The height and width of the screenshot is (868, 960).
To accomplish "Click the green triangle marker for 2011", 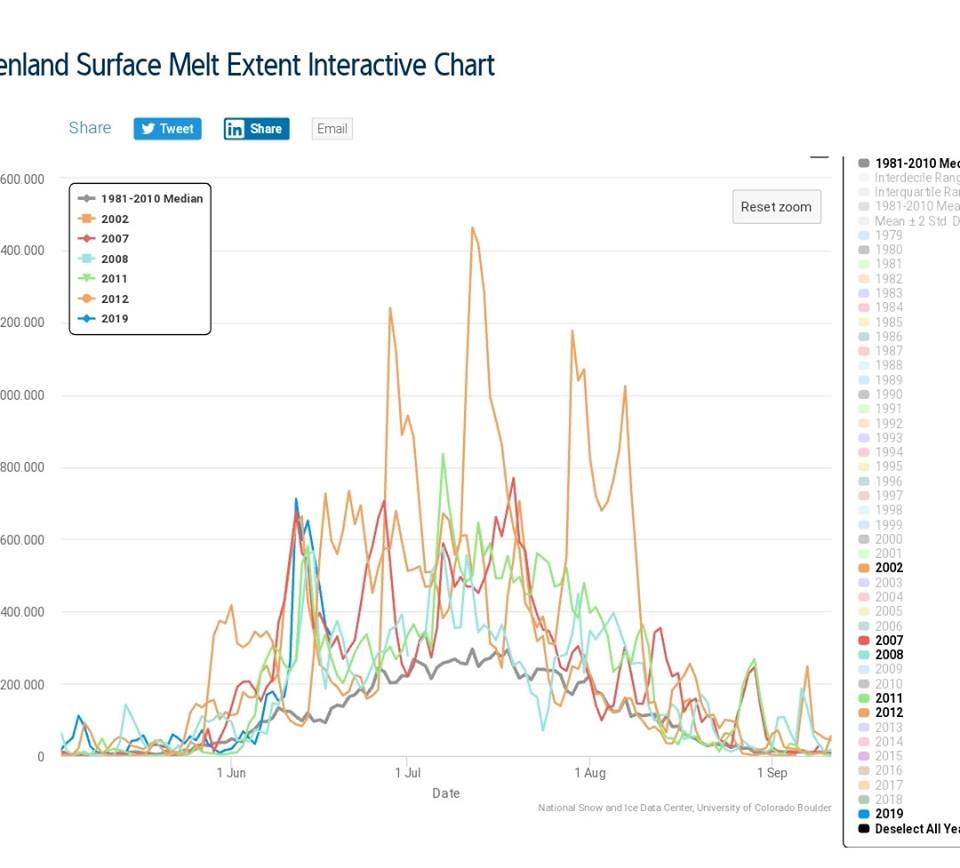I will pyautogui.click(x=88, y=279).
